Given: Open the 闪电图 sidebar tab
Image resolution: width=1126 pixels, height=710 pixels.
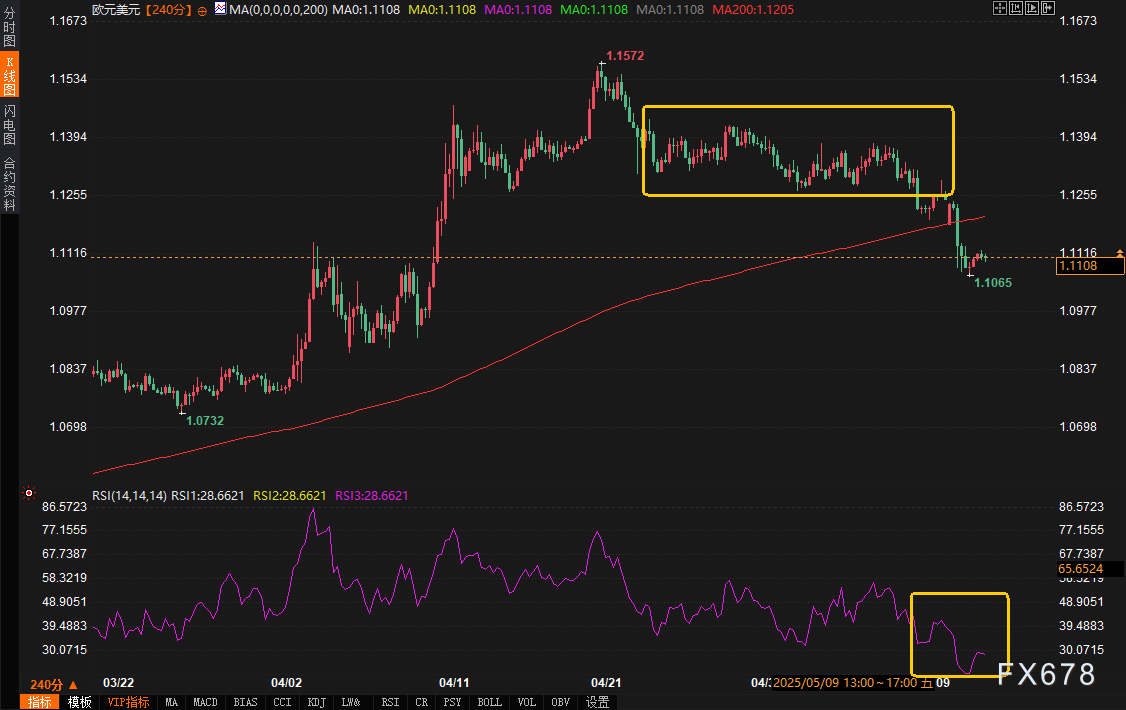Looking at the screenshot, I should click(x=9, y=124).
